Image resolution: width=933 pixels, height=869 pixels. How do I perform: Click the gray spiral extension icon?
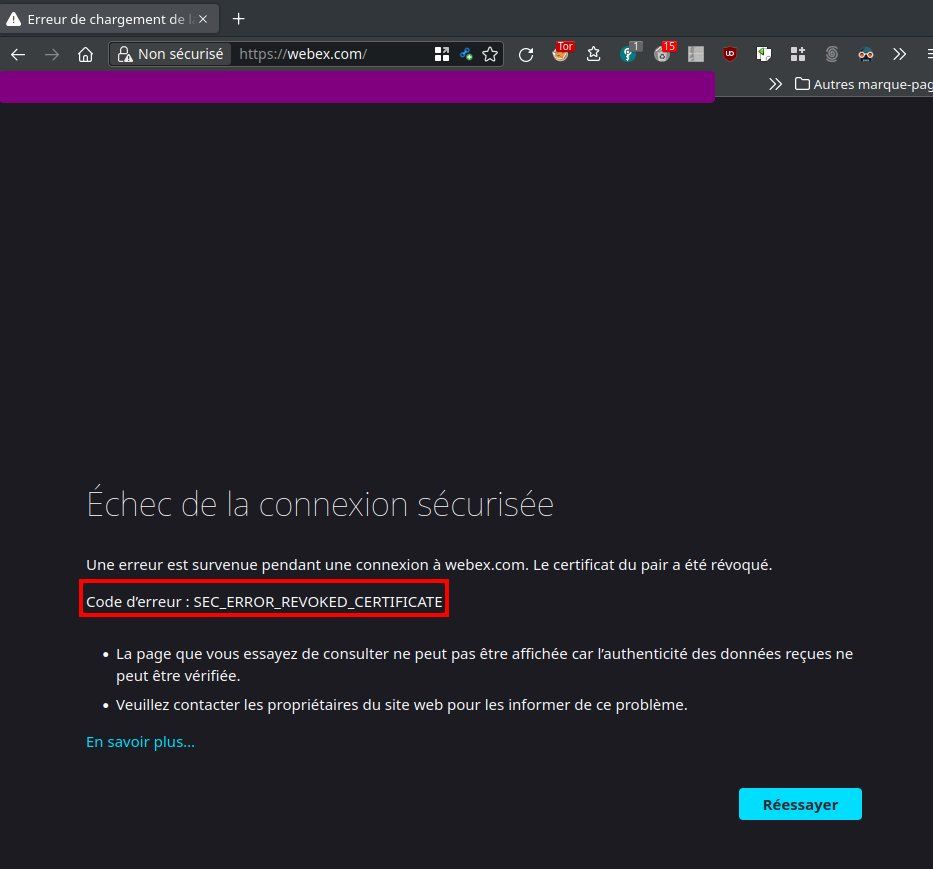pos(832,55)
